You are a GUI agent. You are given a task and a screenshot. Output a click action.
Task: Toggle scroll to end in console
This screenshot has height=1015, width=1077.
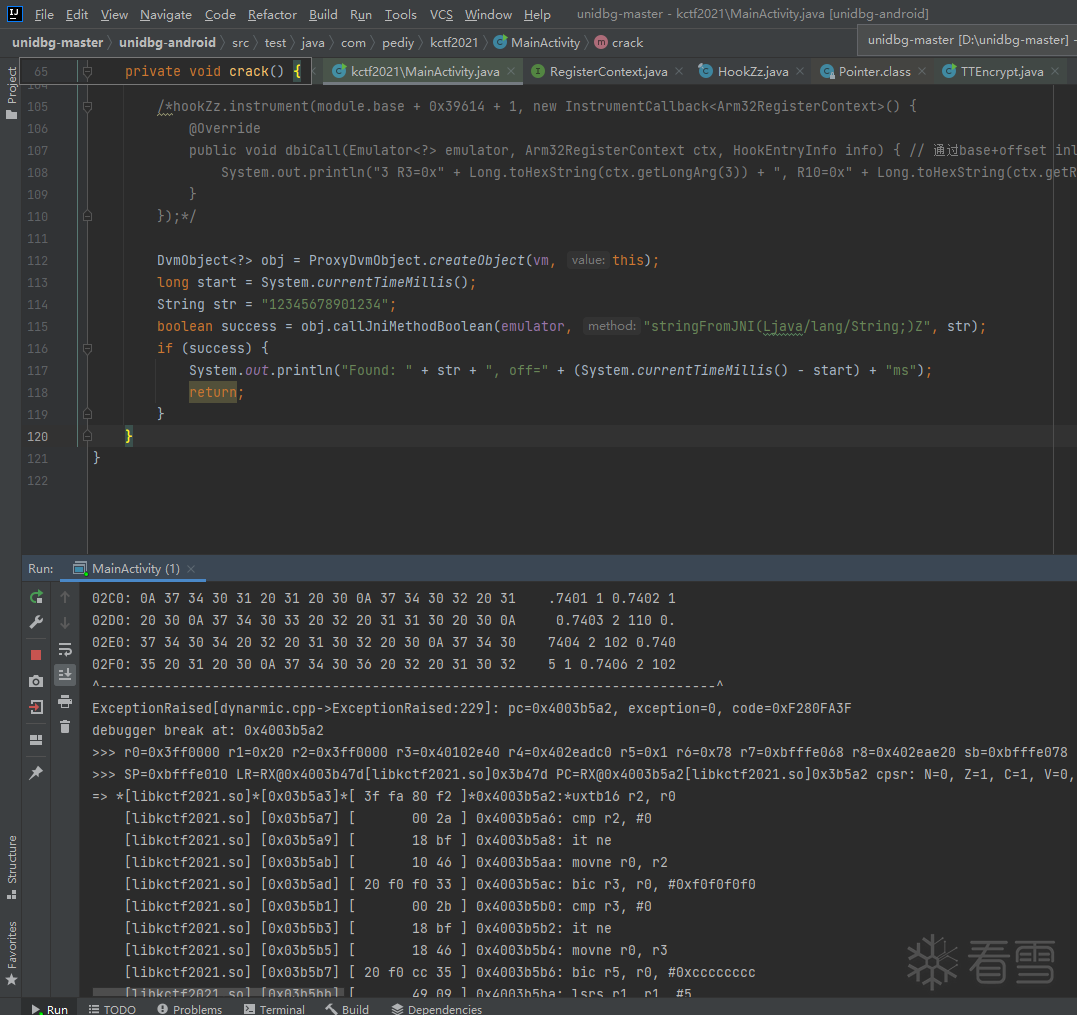pyautogui.click(x=65, y=675)
